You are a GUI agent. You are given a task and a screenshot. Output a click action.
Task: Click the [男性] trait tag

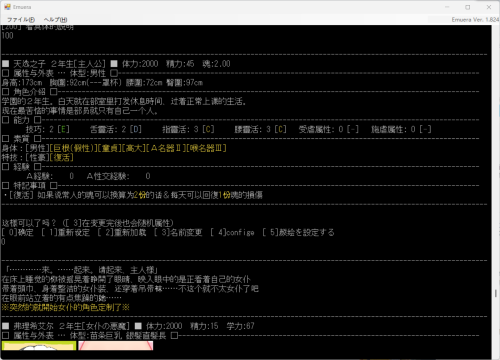coord(37,148)
